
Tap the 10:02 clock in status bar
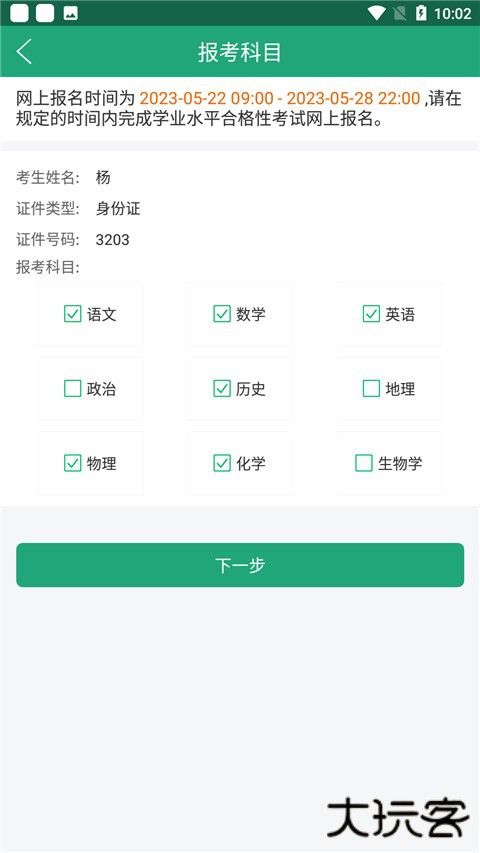tap(452, 14)
